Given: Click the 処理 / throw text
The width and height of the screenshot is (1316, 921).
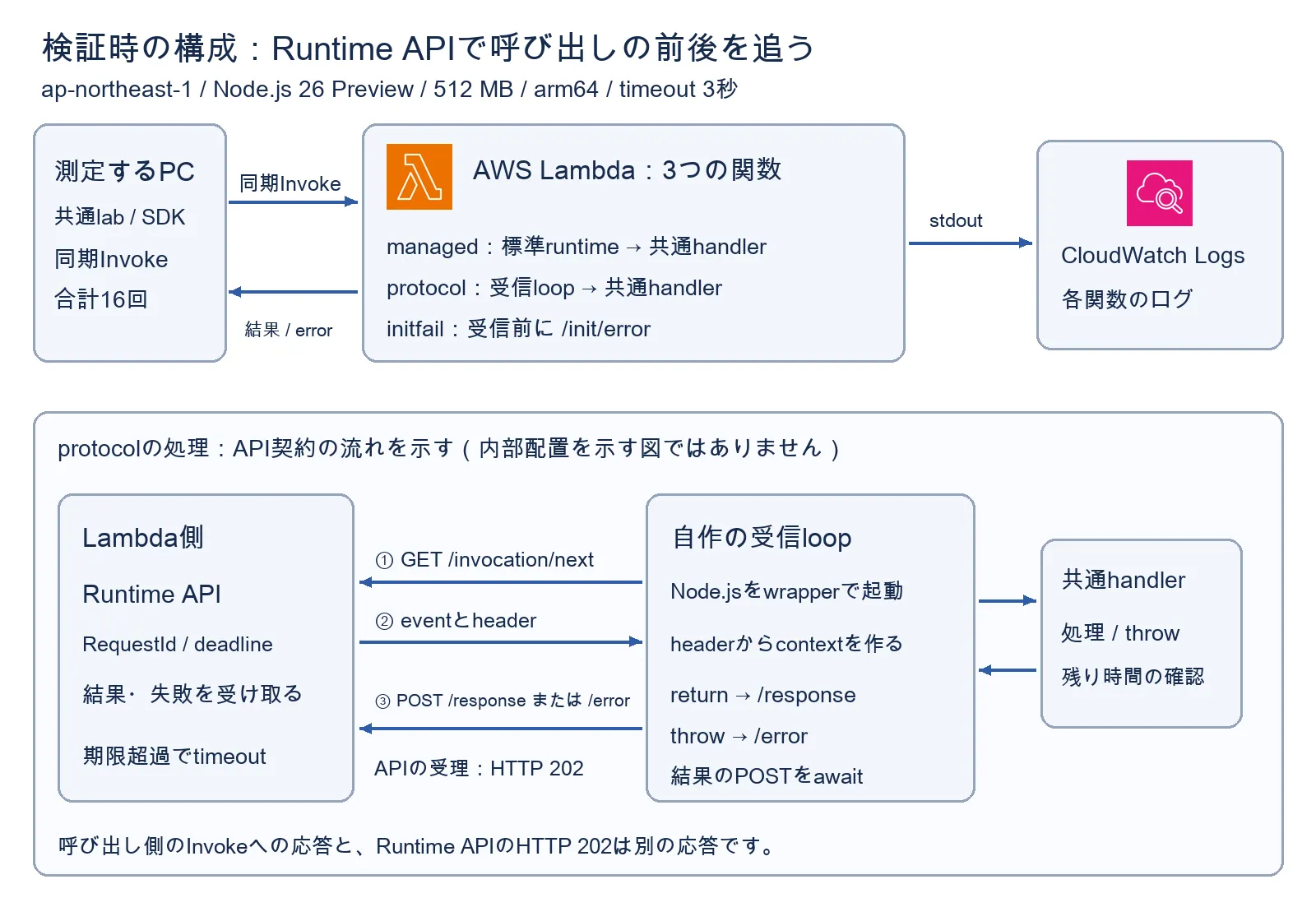Looking at the screenshot, I should pyautogui.click(x=1120, y=633).
